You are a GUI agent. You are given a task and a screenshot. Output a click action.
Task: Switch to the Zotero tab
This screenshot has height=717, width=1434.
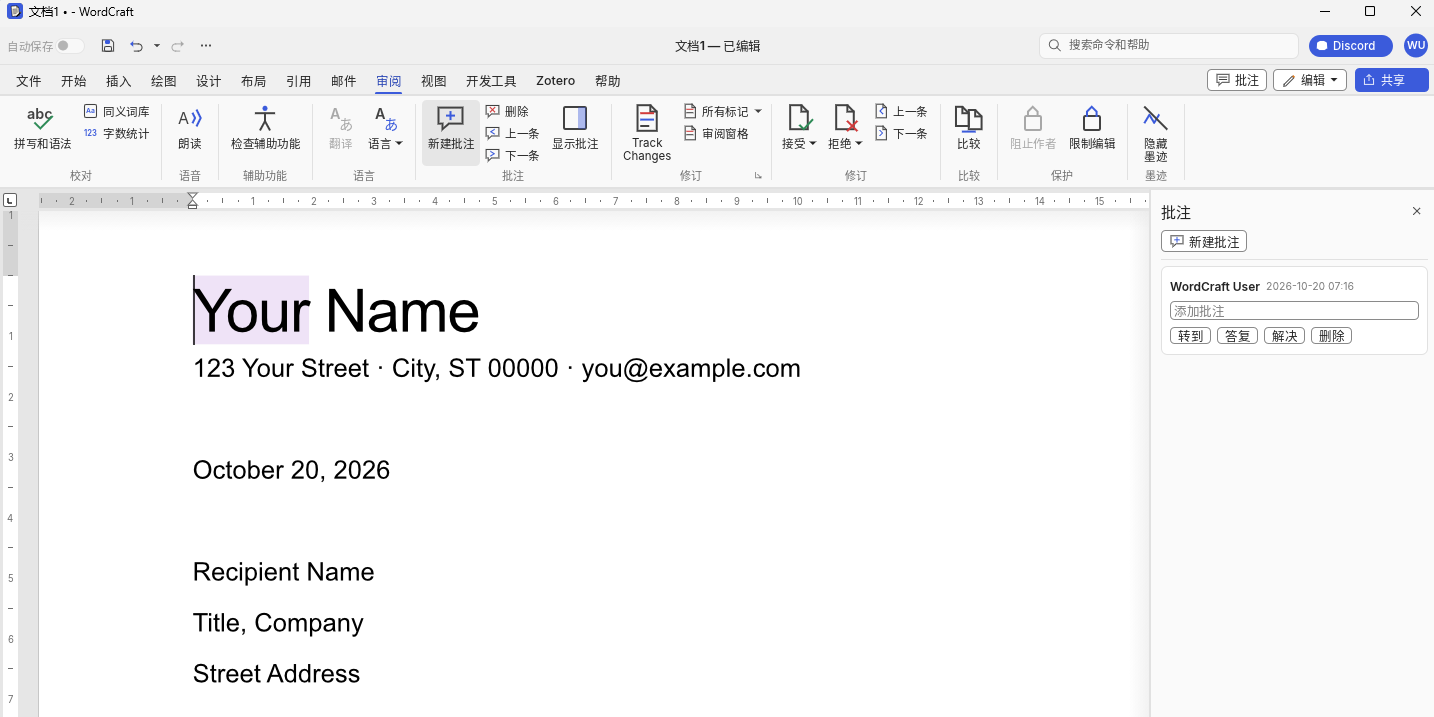pos(556,81)
